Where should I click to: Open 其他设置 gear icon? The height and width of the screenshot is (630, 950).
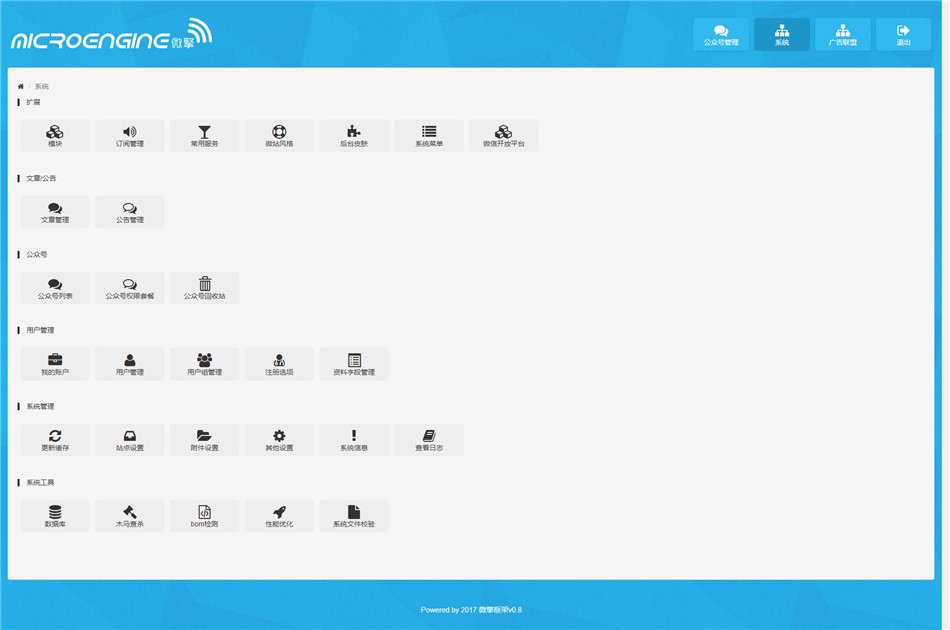pos(279,436)
